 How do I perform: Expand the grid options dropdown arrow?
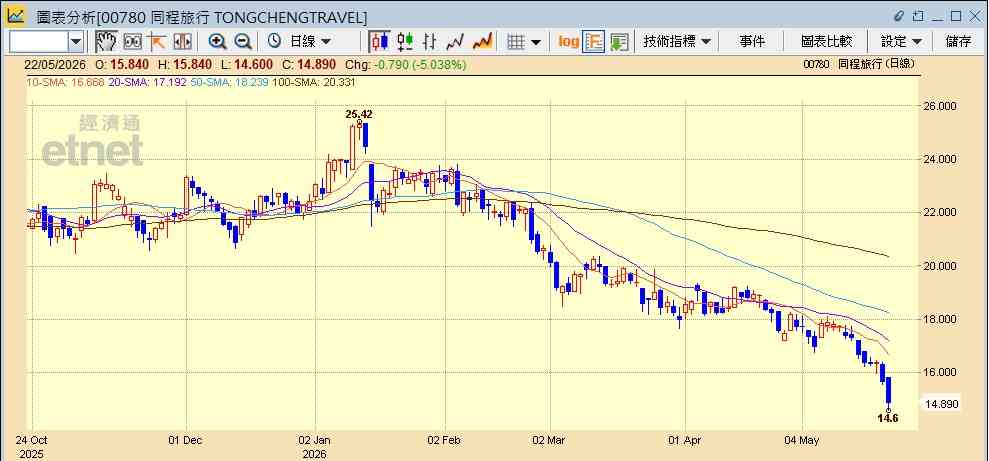tap(536, 42)
